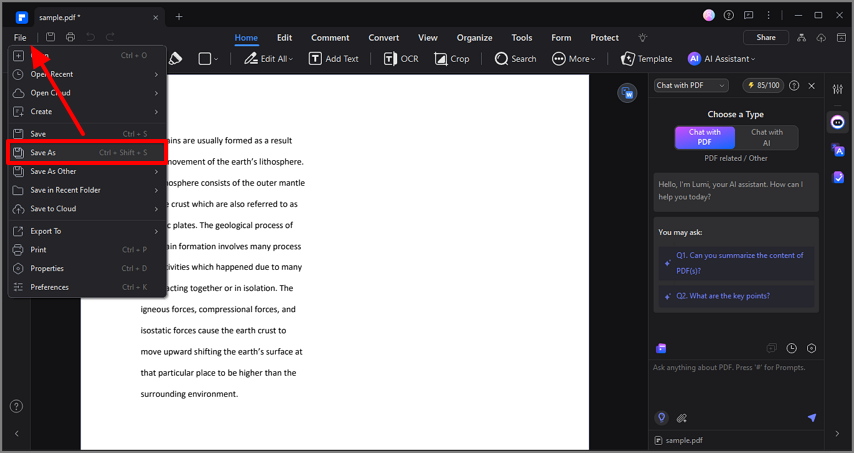This screenshot has width=854, height=453.
Task: Select Save to Cloud menu entry
Action: coord(87,209)
